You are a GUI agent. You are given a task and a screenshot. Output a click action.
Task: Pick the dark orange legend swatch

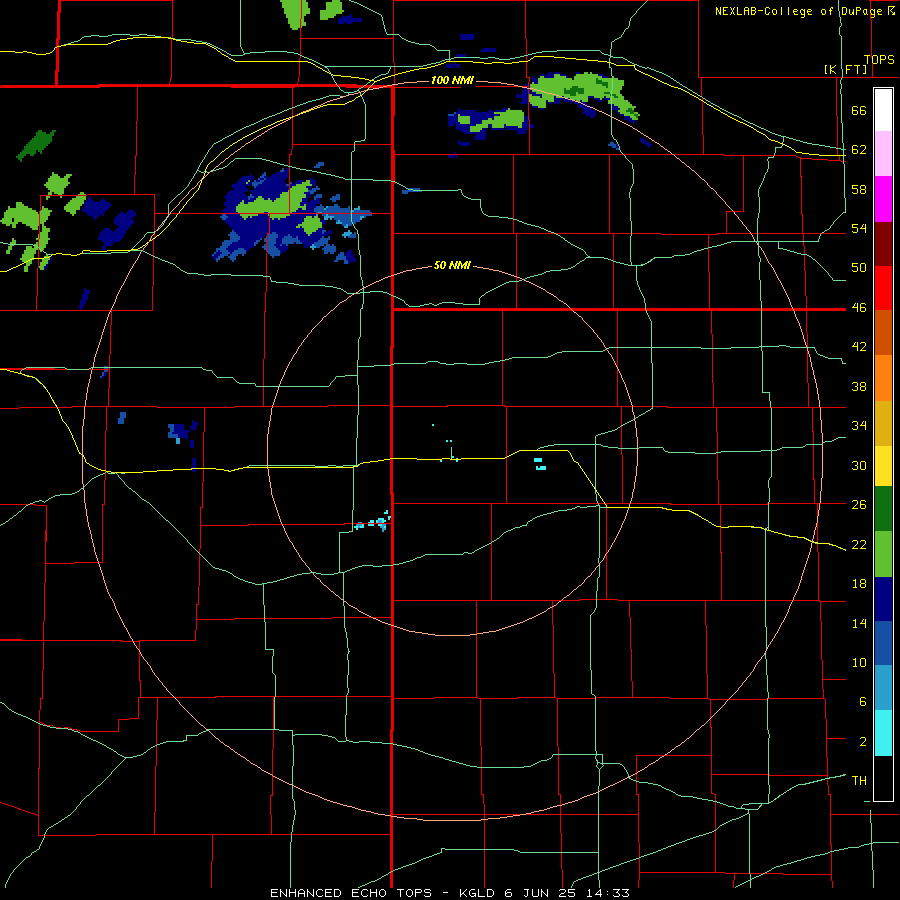coord(883,332)
